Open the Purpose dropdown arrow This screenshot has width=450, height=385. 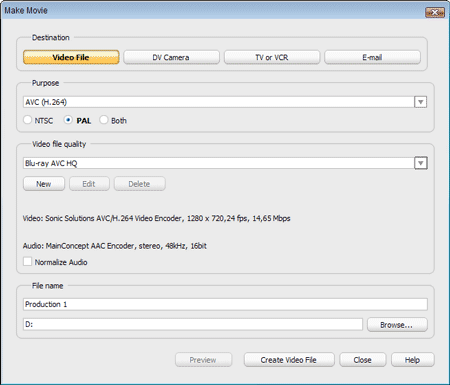(x=420, y=102)
